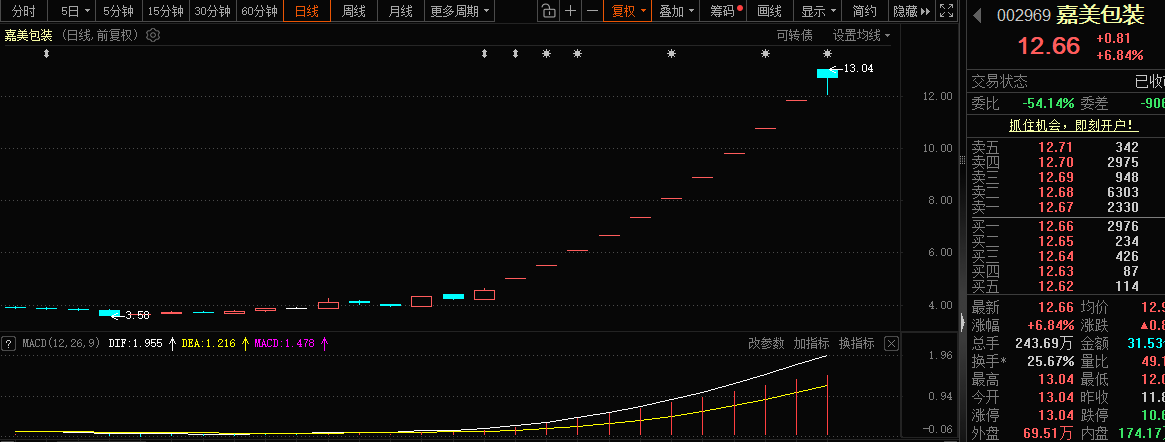Click the back arrow beside stock code 002969
Screen dimensions: 1165x442
tap(977, 15)
